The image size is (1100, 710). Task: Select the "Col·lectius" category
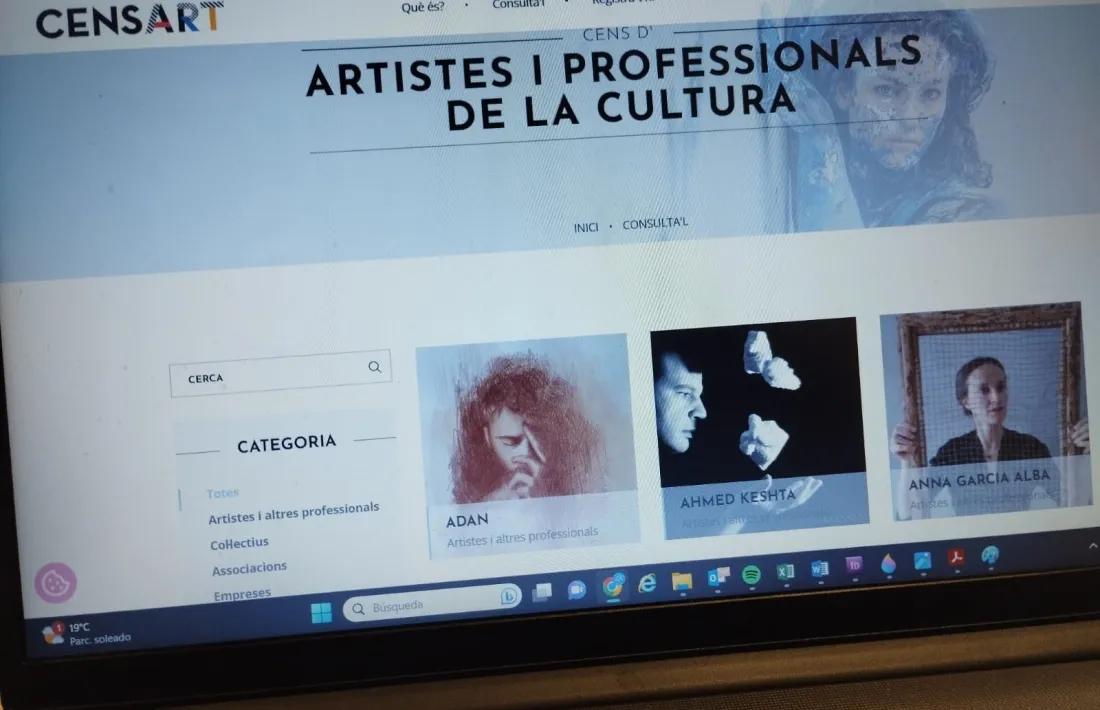pos(240,541)
